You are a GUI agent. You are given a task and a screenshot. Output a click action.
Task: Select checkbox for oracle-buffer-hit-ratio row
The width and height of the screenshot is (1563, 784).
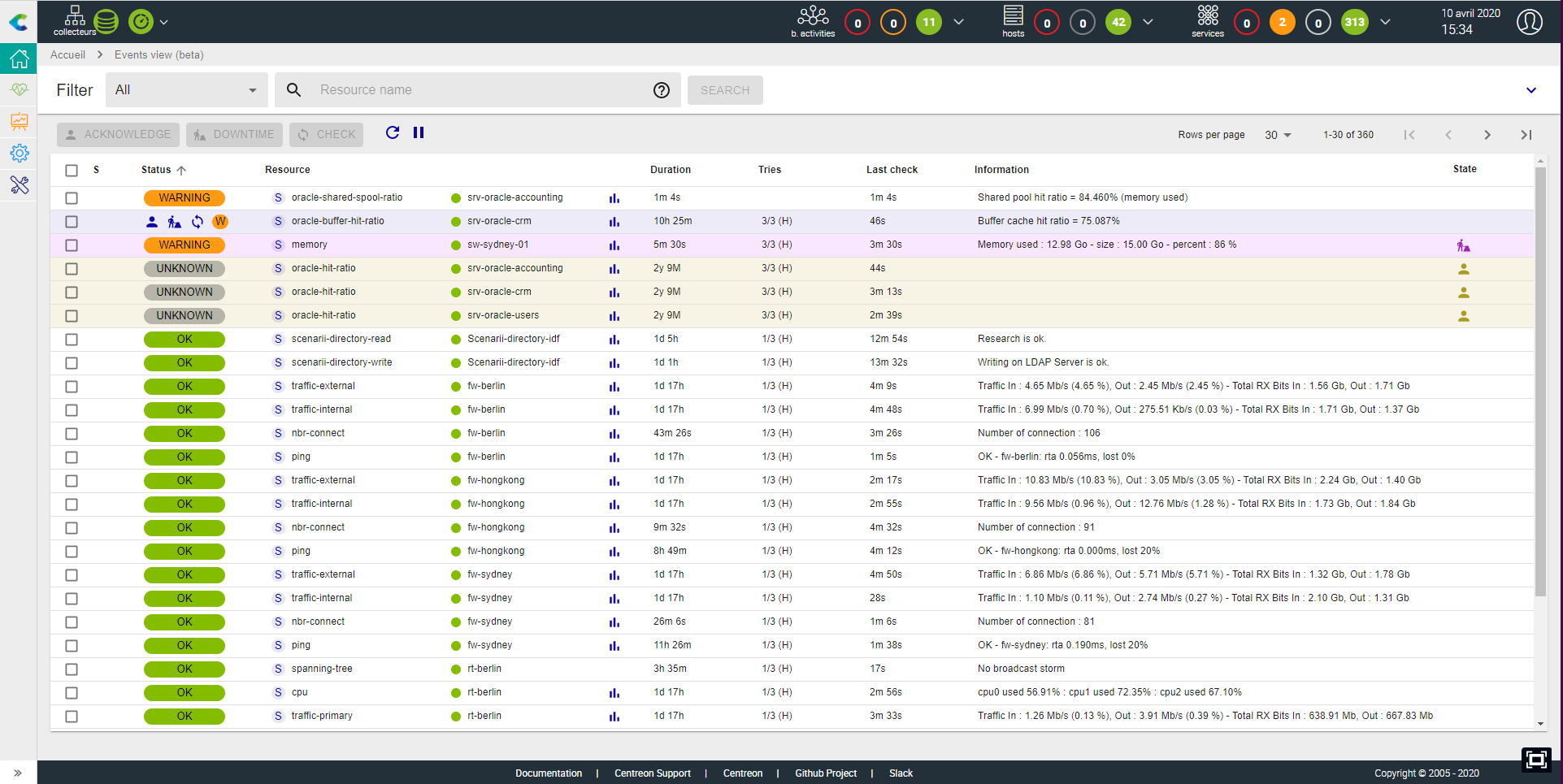pos(72,222)
